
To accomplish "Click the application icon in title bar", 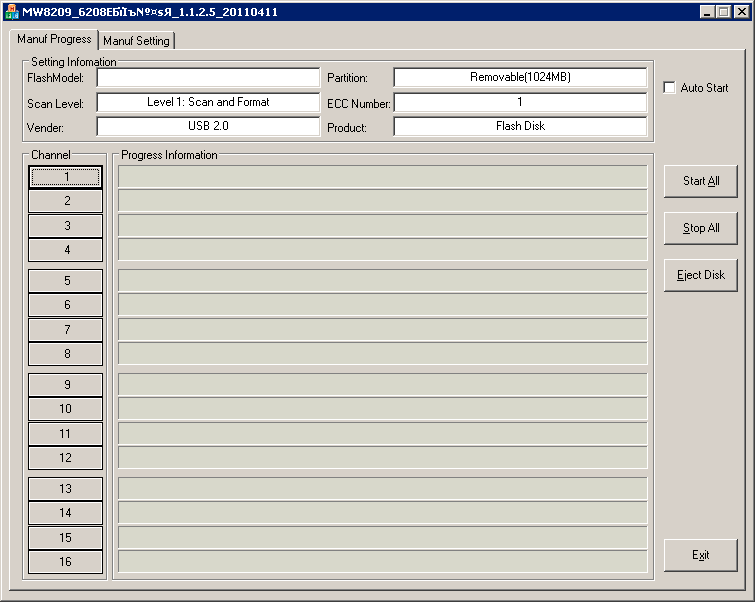I will (x=11, y=12).
